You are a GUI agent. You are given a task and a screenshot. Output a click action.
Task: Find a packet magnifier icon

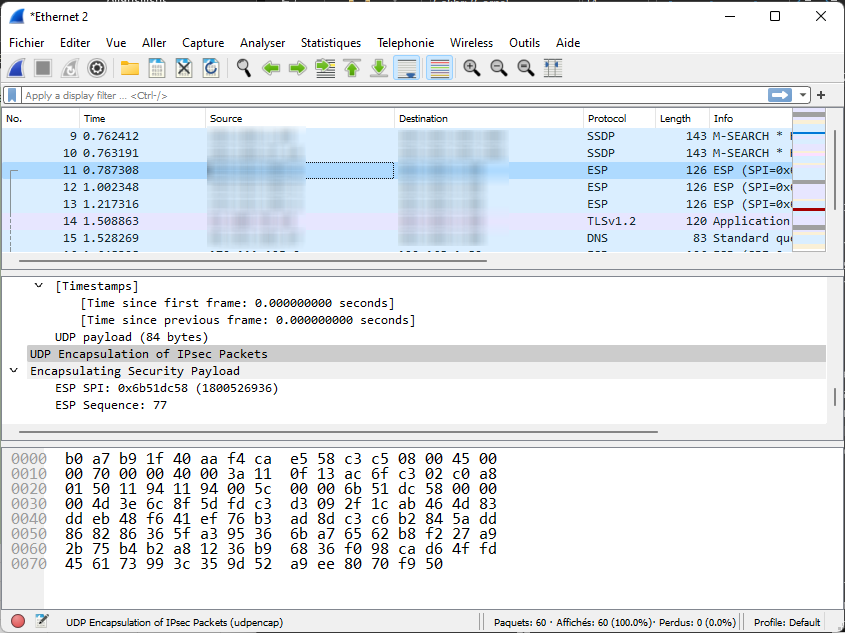click(x=244, y=68)
